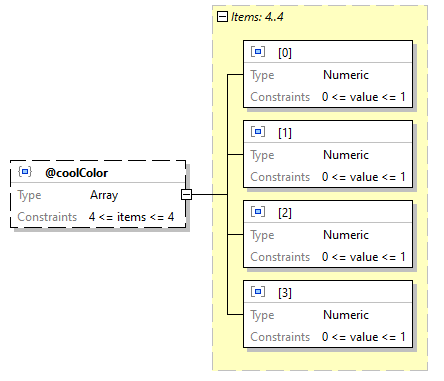
Task: Click the '4 <= items <= 4' constraint
Action: click(x=131, y=217)
